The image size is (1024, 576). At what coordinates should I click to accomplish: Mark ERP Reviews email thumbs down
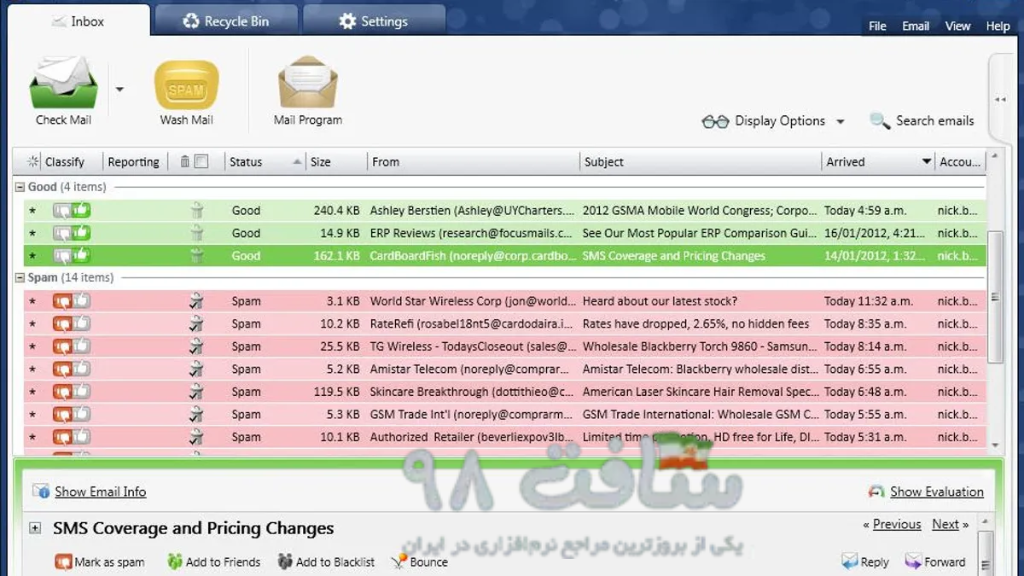click(x=62, y=234)
